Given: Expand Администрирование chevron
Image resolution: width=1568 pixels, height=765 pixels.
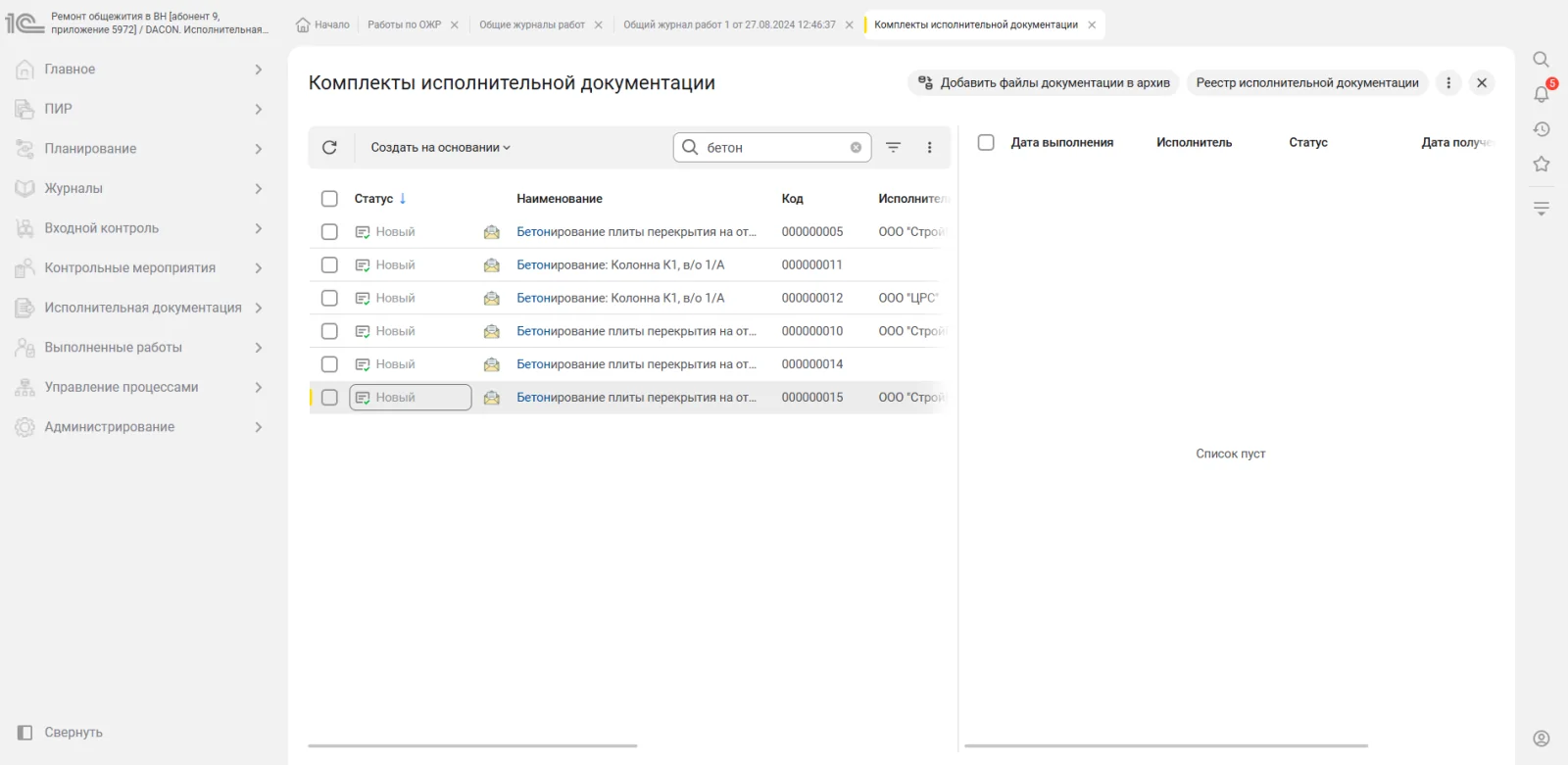Looking at the screenshot, I should coord(259,427).
